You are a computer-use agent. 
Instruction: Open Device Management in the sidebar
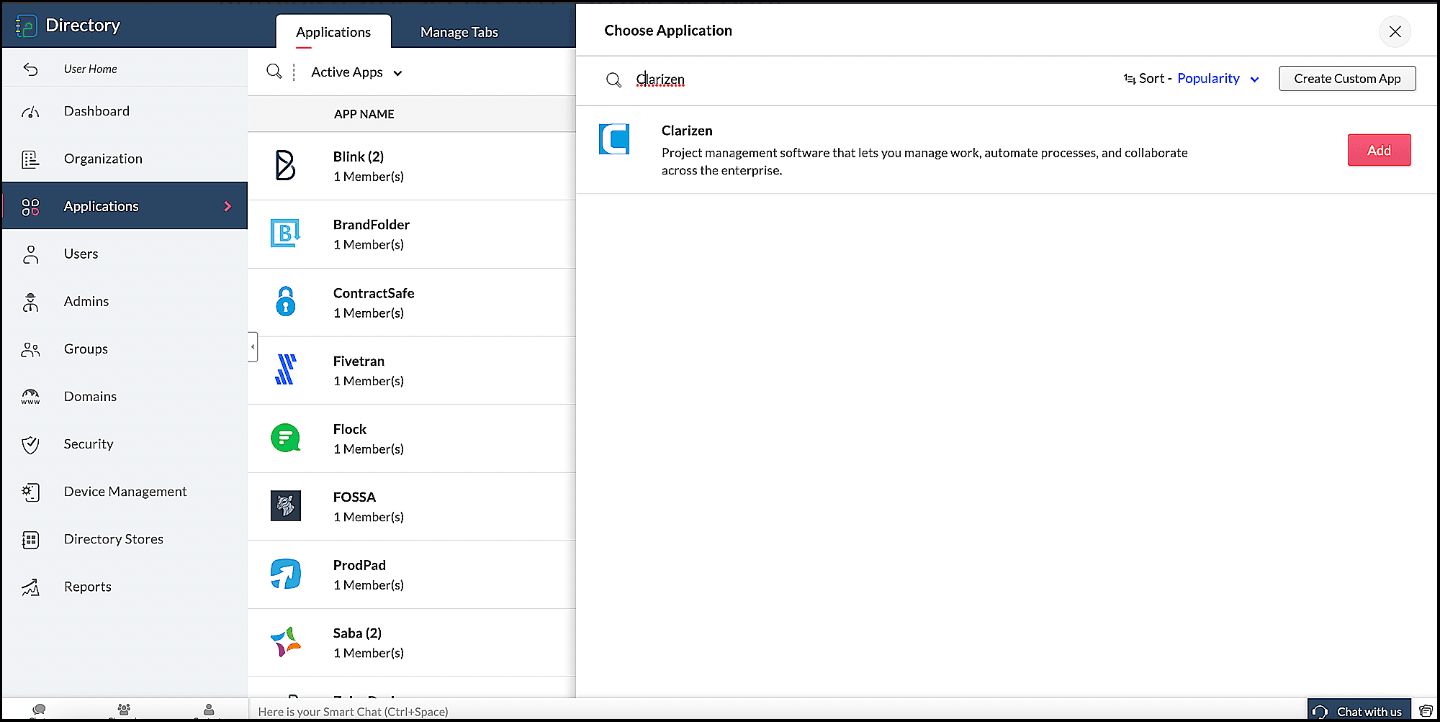tap(124, 492)
